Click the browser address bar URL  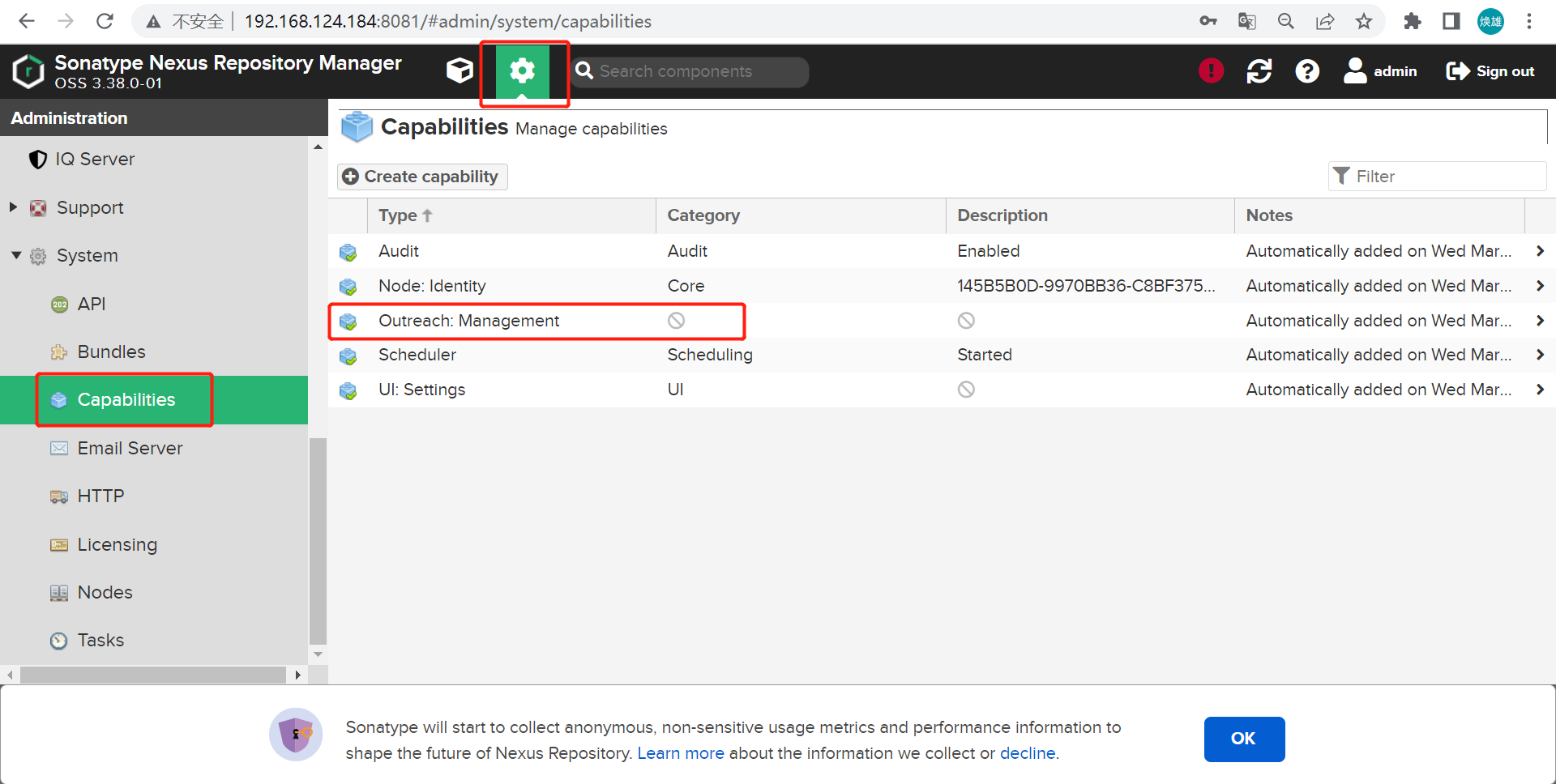pyautogui.click(x=448, y=22)
